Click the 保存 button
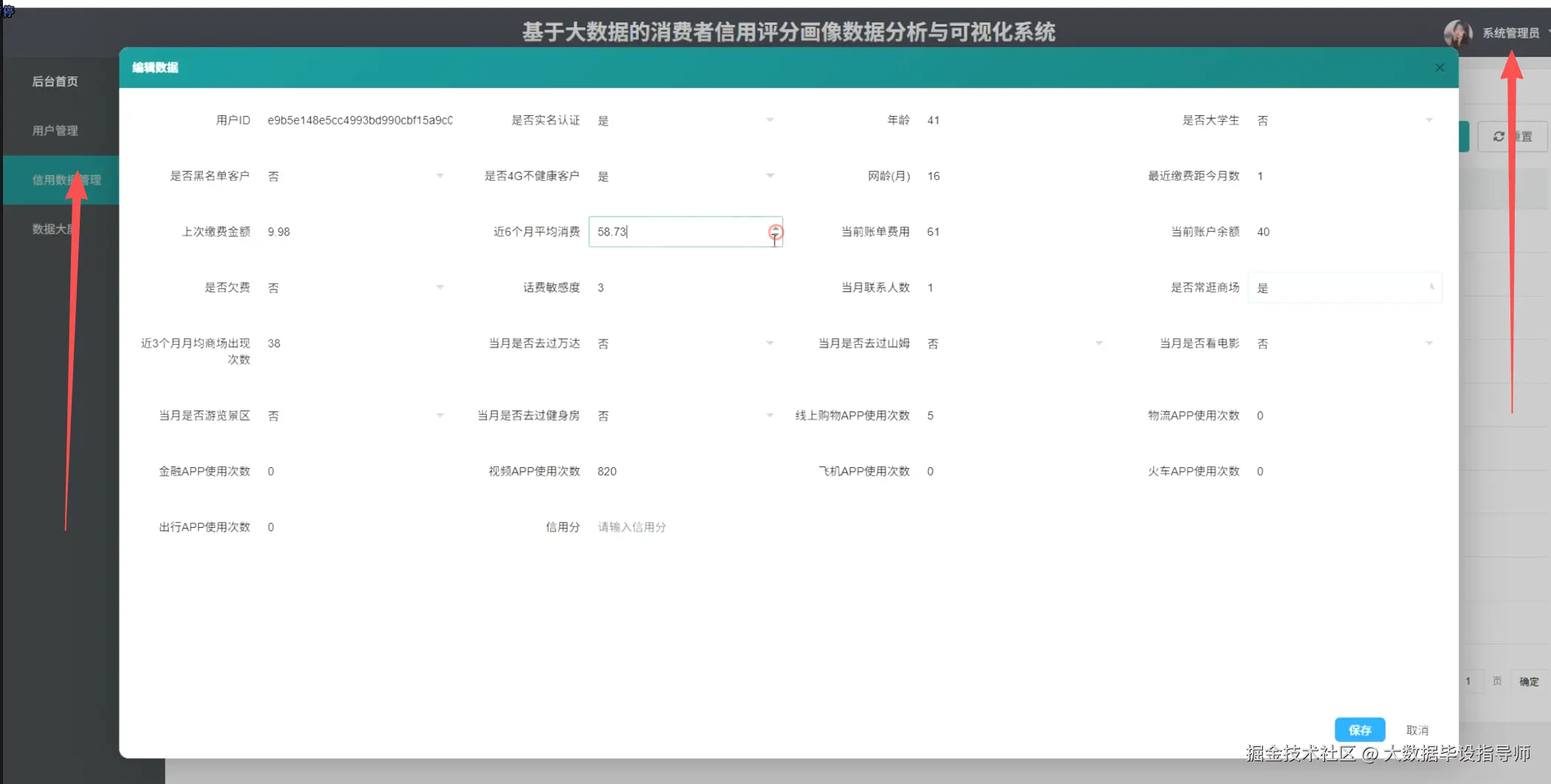Viewport: 1551px width, 784px height. [x=1359, y=729]
